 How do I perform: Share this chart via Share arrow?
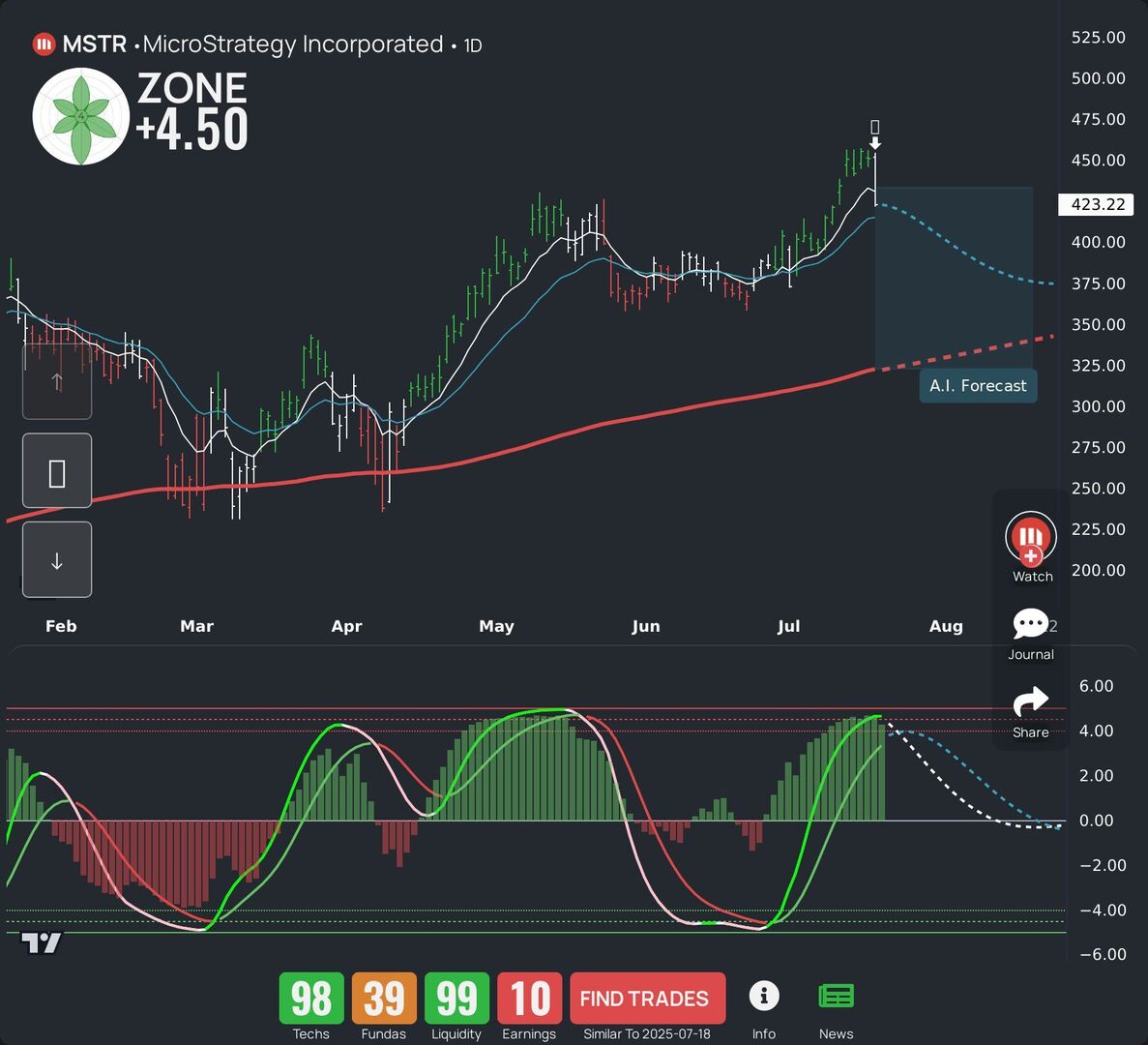[x=1030, y=702]
